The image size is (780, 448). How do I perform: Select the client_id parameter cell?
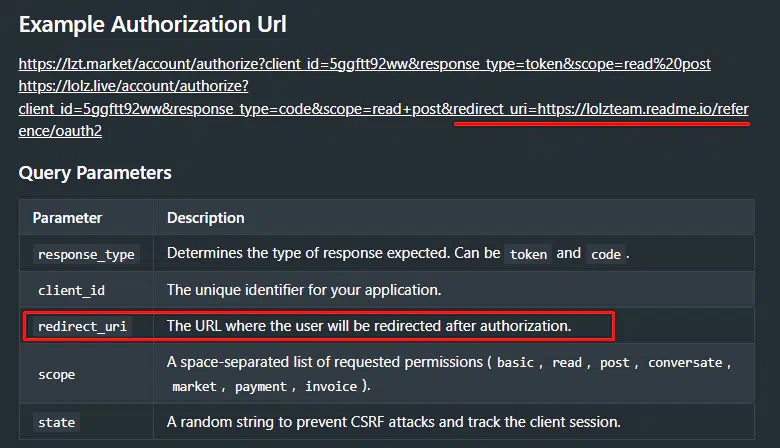[71, 291]
